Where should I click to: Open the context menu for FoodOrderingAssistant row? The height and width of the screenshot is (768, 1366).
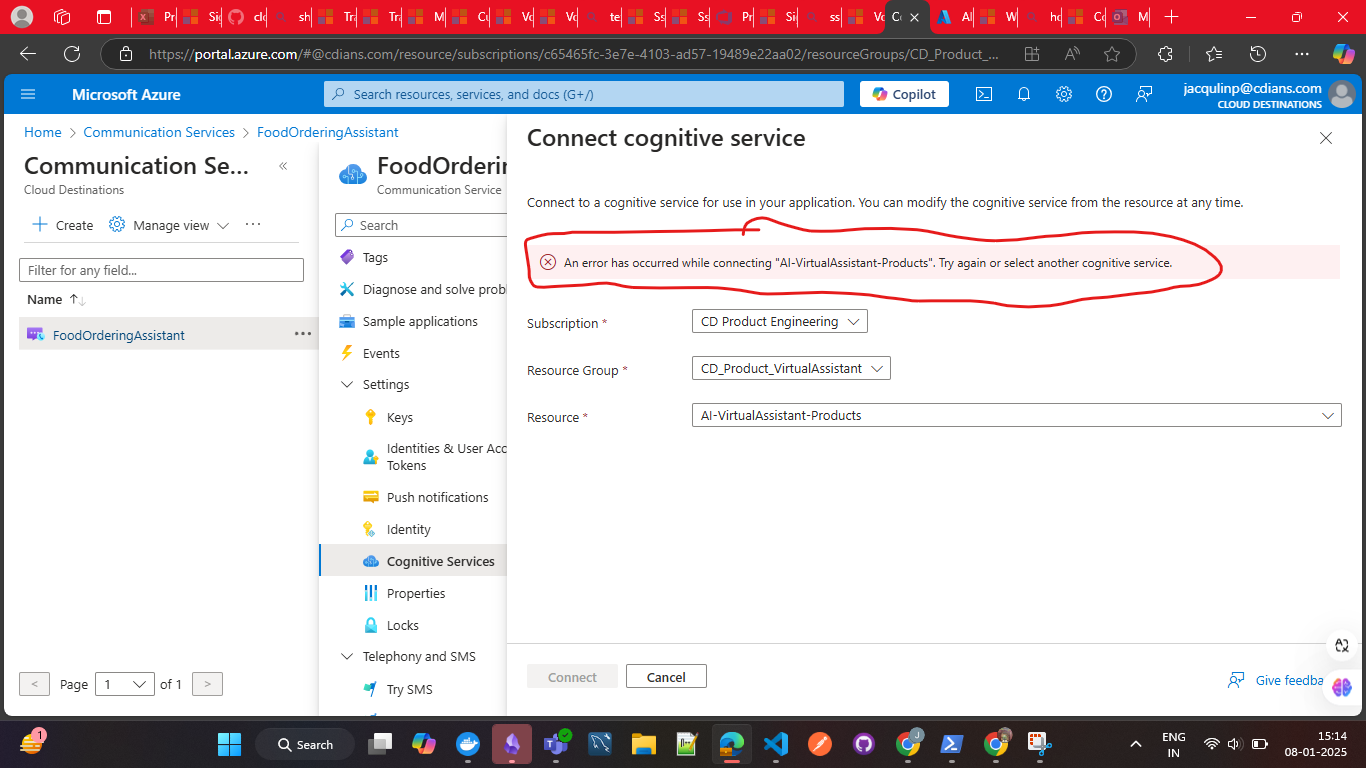pos(303,334)
